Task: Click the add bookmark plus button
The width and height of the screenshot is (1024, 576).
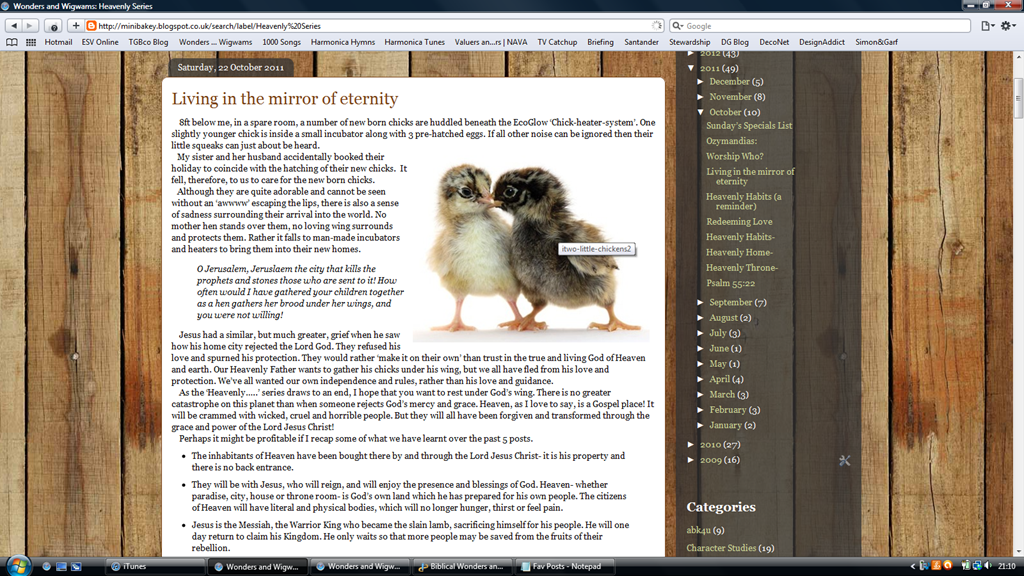Action: click(x=76, y=26)
